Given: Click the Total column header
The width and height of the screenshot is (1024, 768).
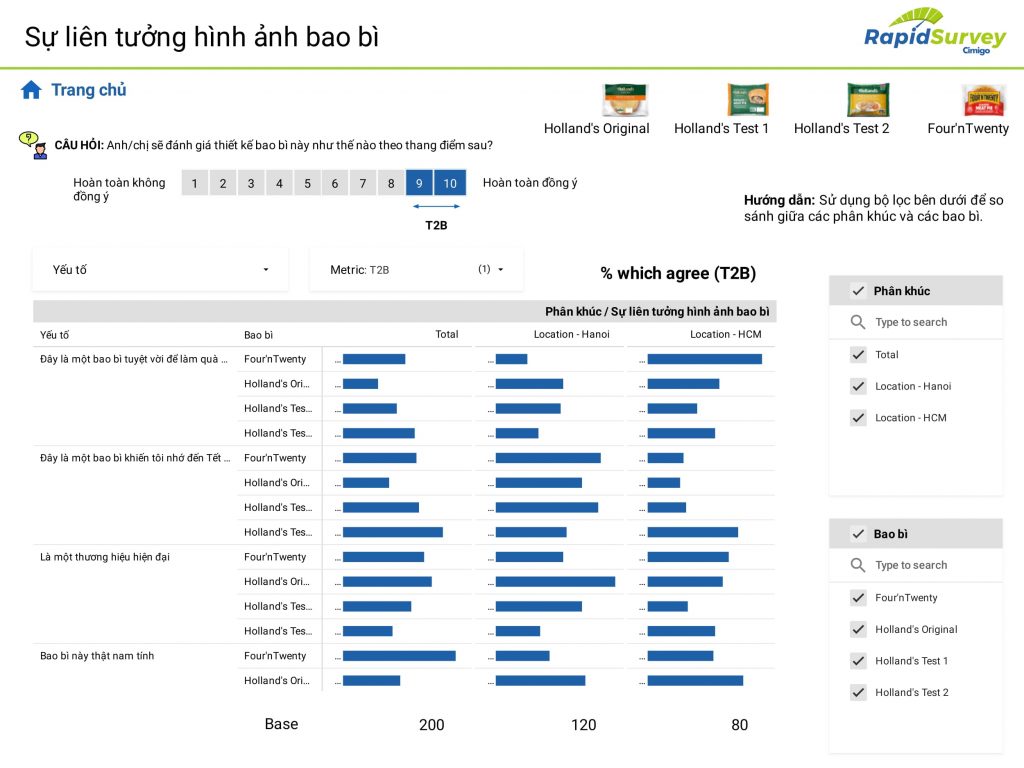Looking at the screenshot, I should 447,334.
